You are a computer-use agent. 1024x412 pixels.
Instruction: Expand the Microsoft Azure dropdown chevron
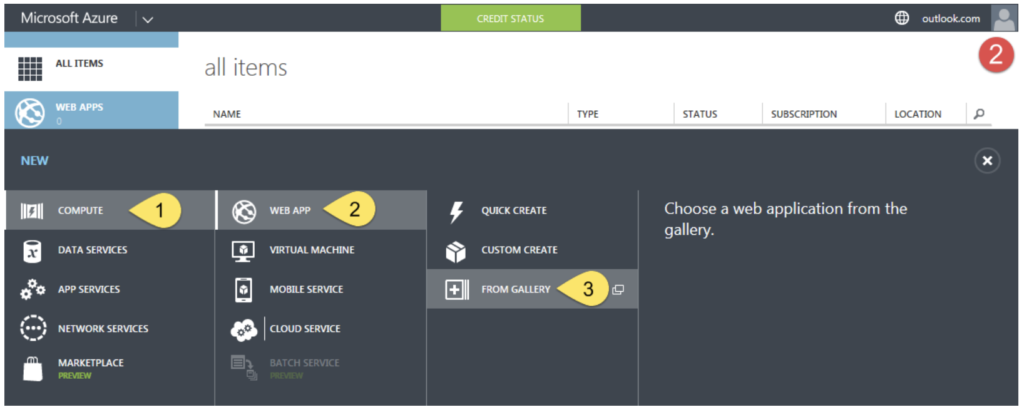[148, 19]
